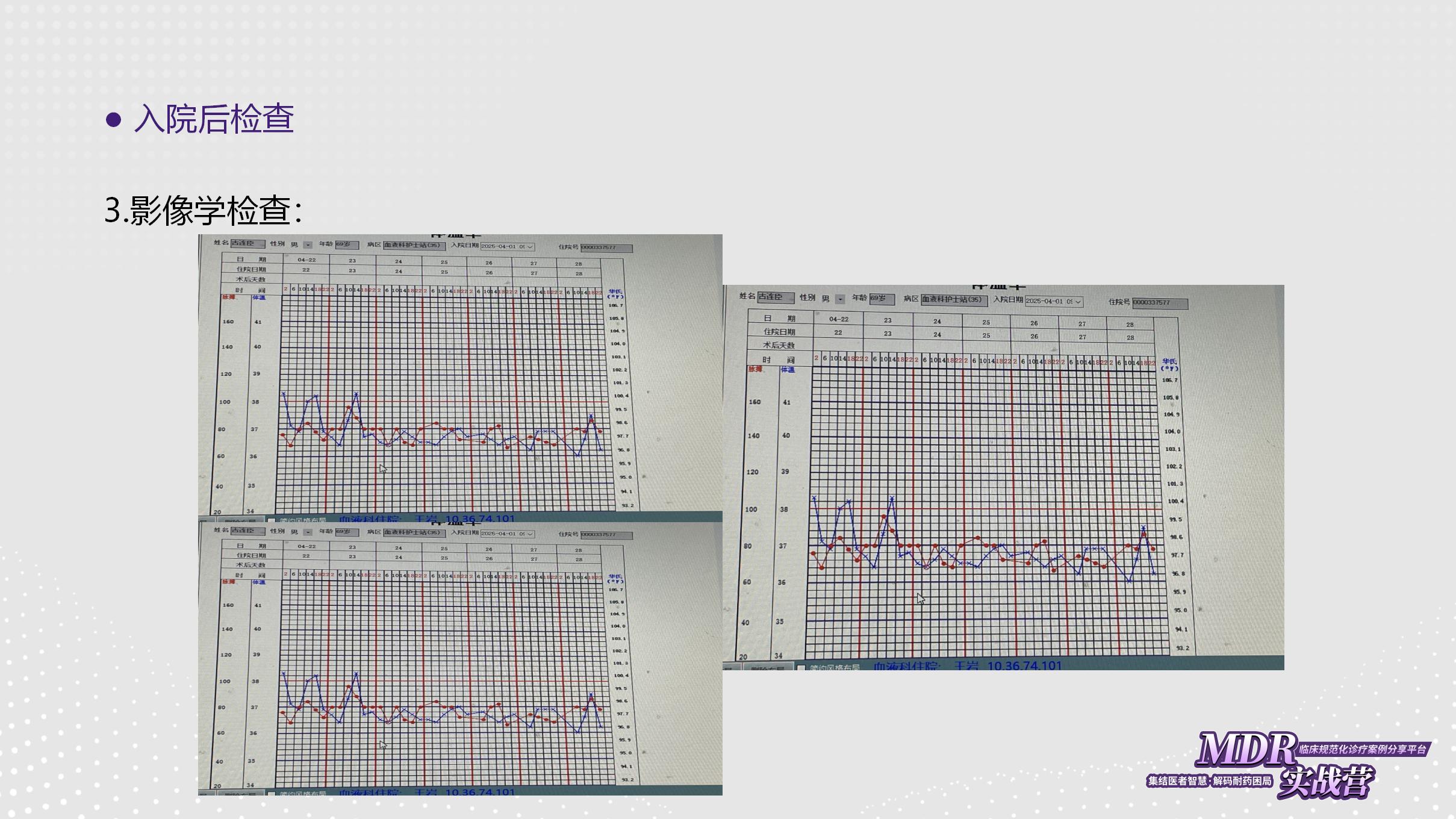Image resolution: width=1456 pixels, height=819 pixels.
Task: Select date 28 column header in right chart
Action: (x=1130, y=325)
